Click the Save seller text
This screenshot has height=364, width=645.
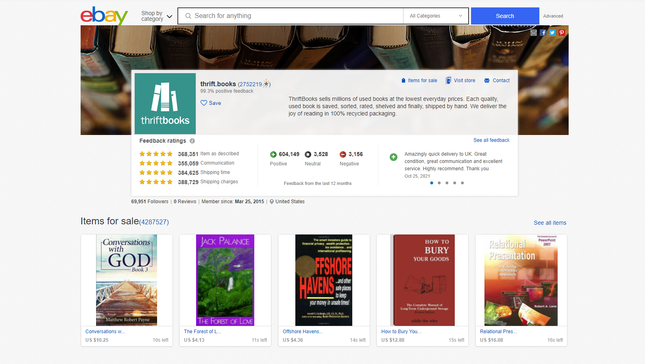point(215,103)
